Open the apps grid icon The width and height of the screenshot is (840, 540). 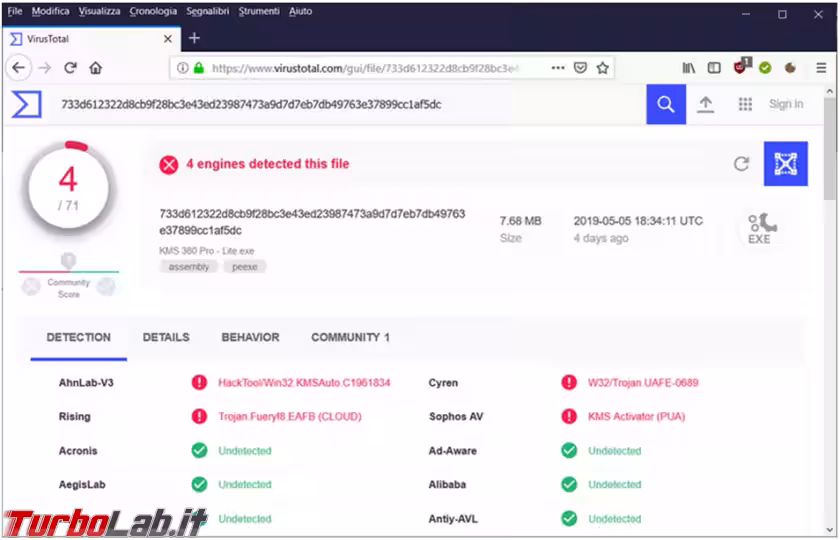(x=745, y=104)
